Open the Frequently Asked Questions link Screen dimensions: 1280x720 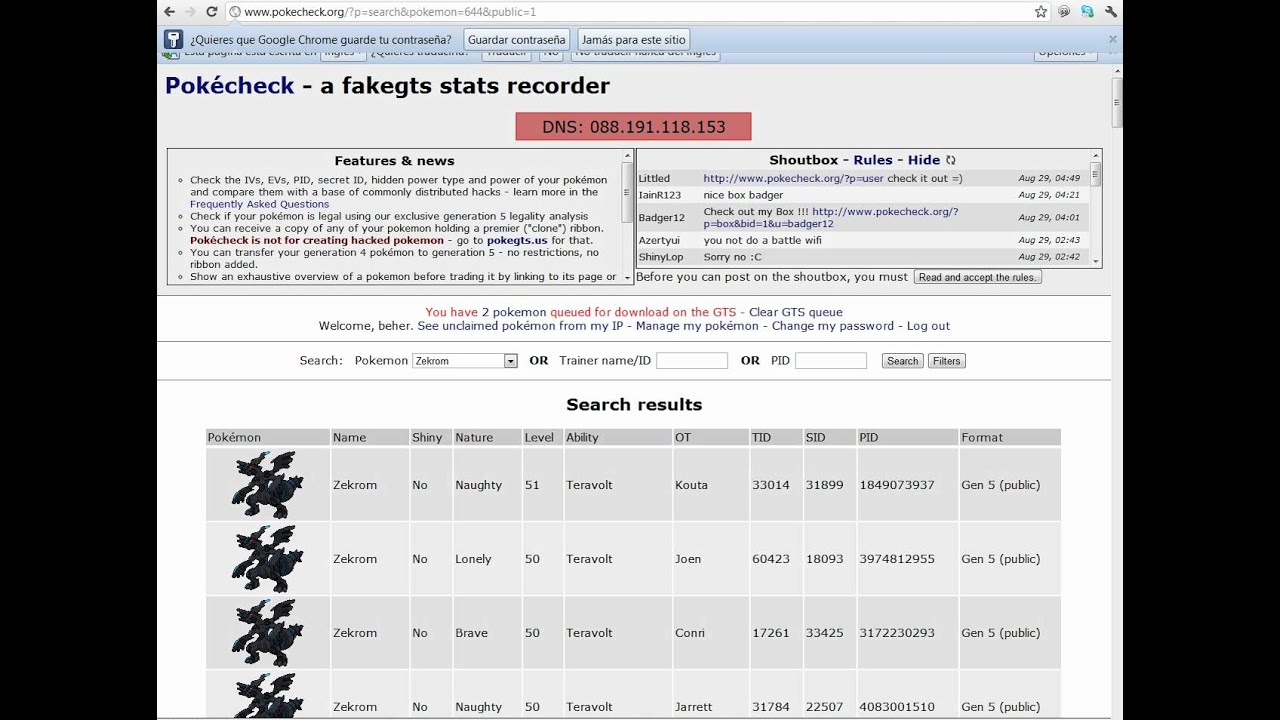pyautogui.click(x=259, y=204)
